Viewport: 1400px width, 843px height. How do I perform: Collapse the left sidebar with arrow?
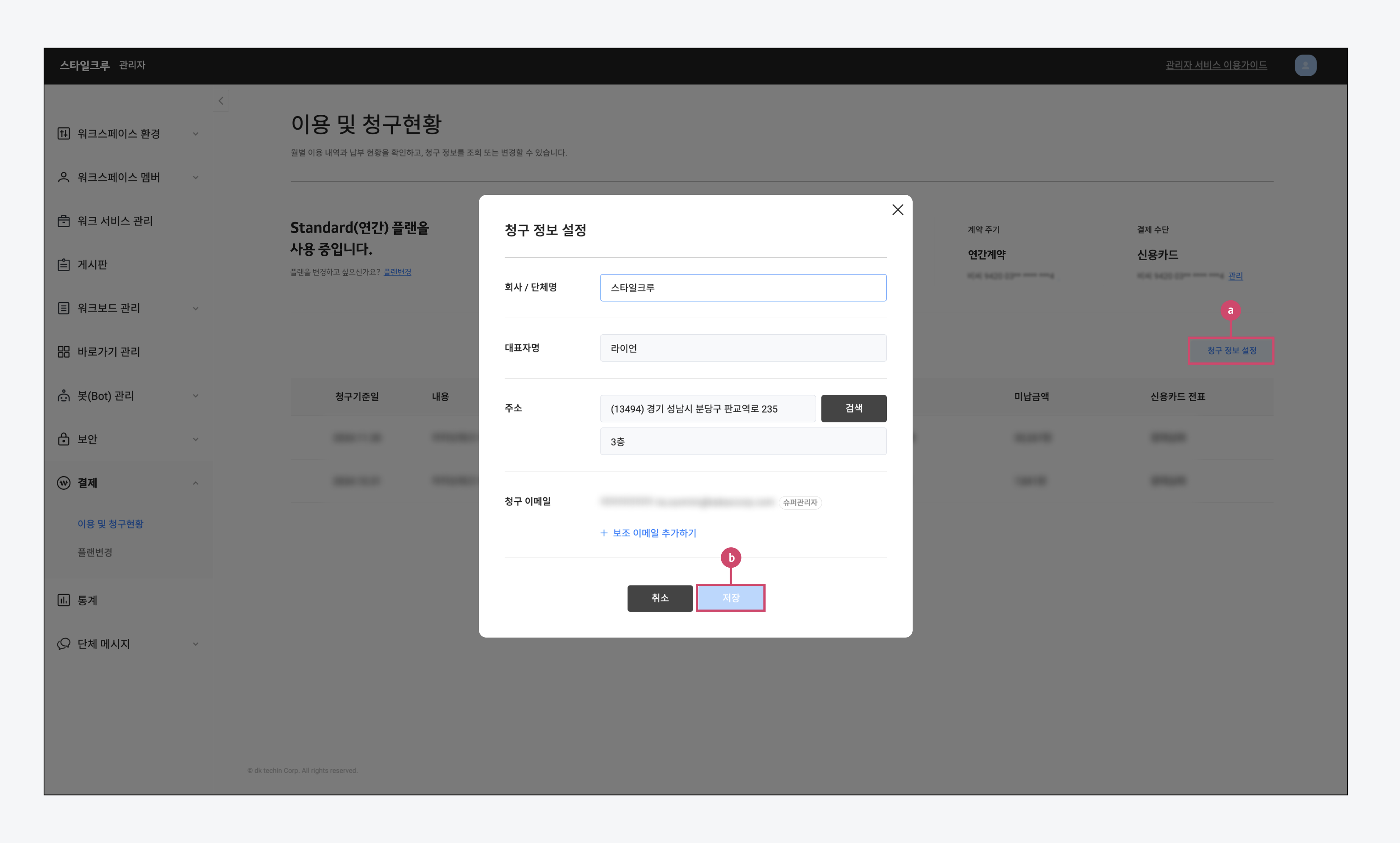pyautogui.click(x=221, y=101)
